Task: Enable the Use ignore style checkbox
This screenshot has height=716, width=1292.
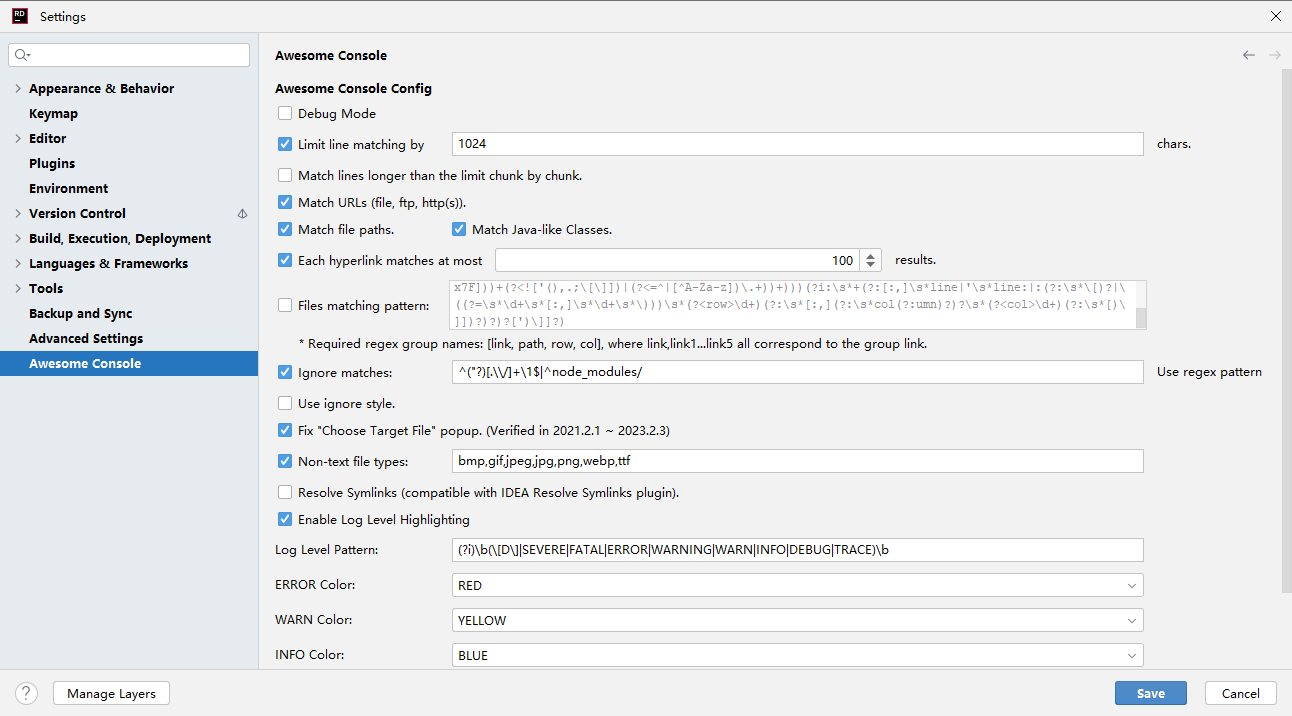Action: (285, 404)
